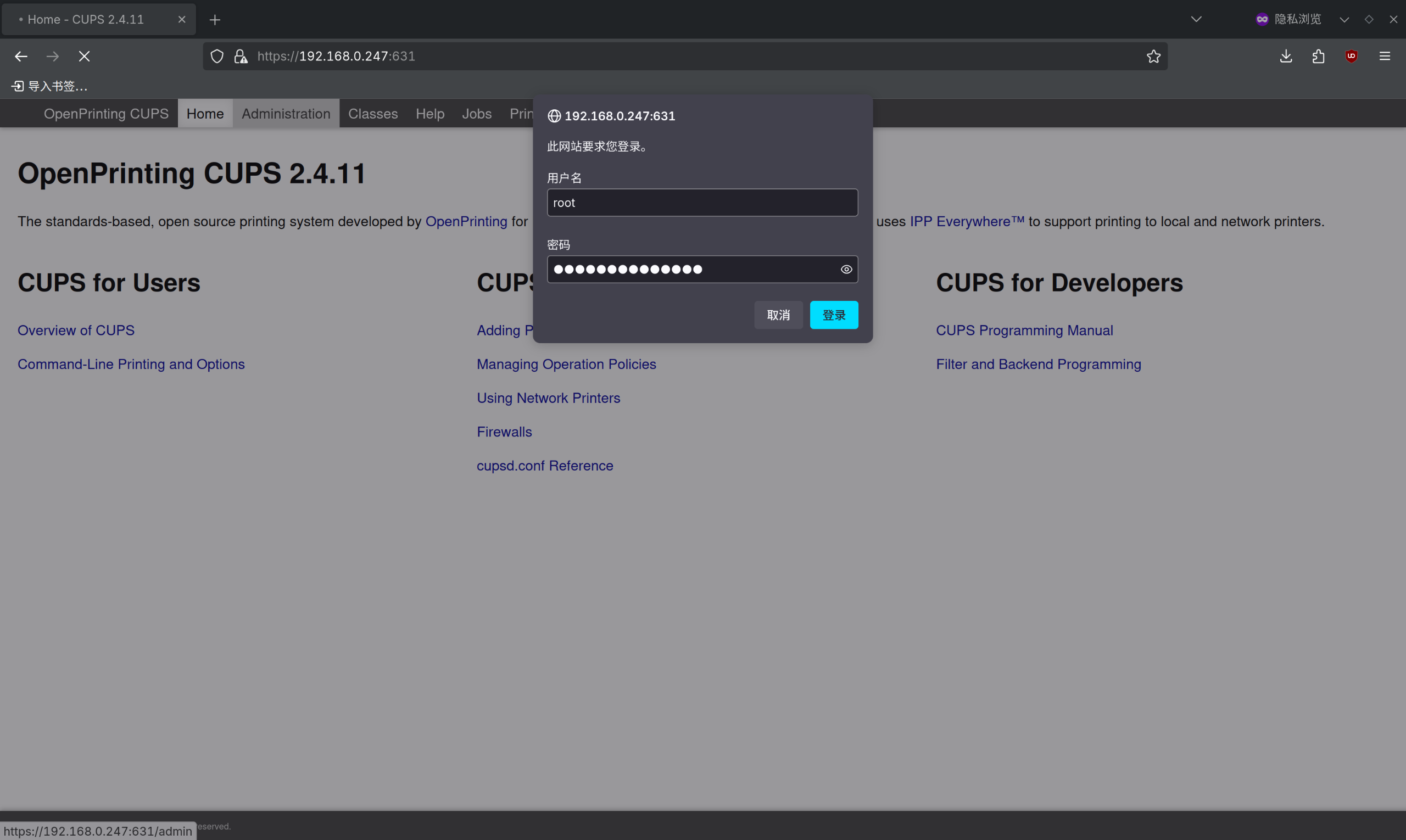Open CUPS Programming Manual link
Viewport: 1406px width, 840px height.
(1024, 331)
